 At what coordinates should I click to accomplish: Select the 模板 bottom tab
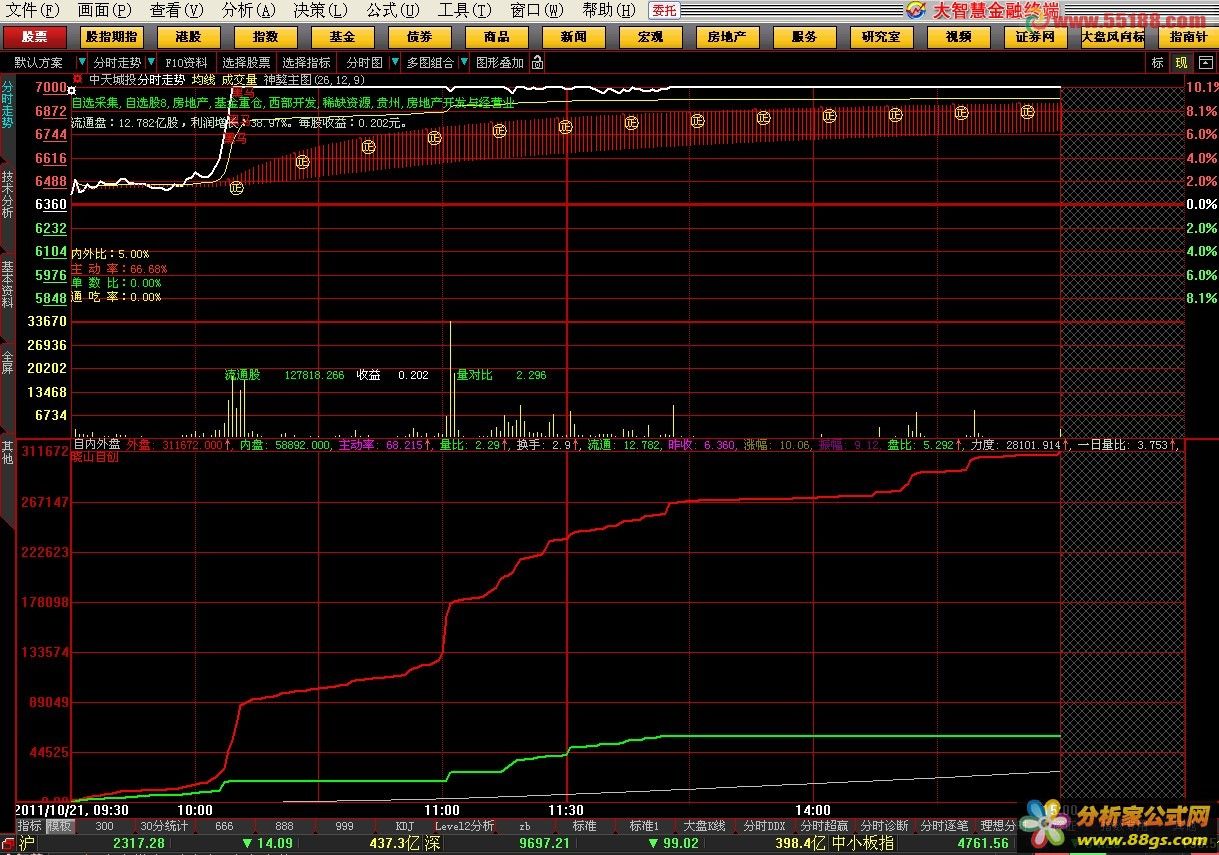(60, 826)
